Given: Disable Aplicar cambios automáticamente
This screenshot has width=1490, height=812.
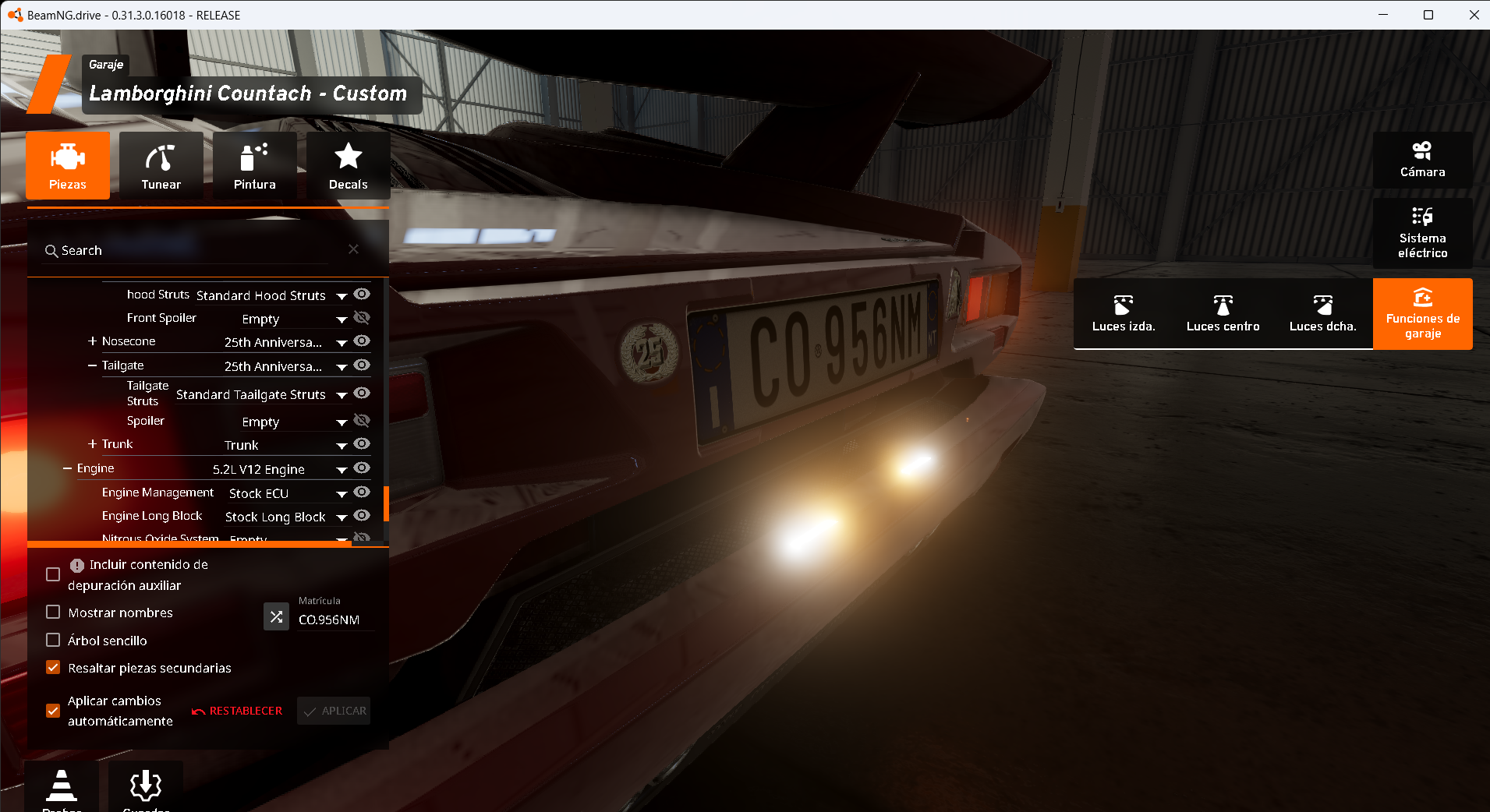Looking at the screenshot, I should click(x=53, y=711).
